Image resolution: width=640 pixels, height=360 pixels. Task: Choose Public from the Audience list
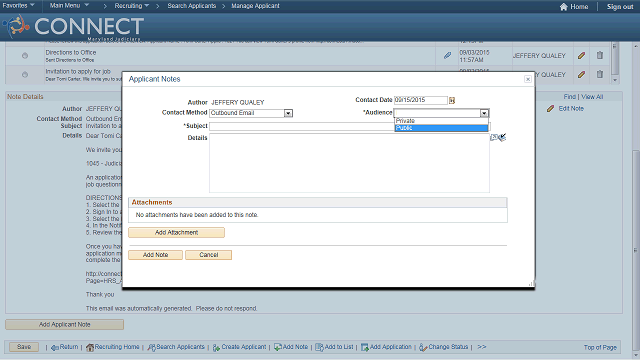(x=441, y=128)
